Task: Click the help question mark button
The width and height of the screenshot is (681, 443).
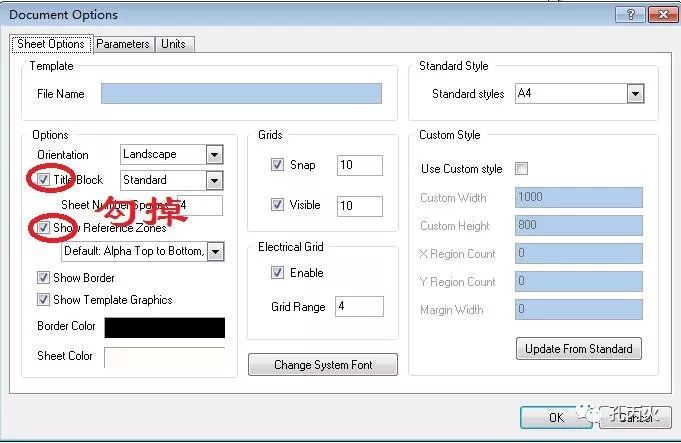Action: click(630, 14)
